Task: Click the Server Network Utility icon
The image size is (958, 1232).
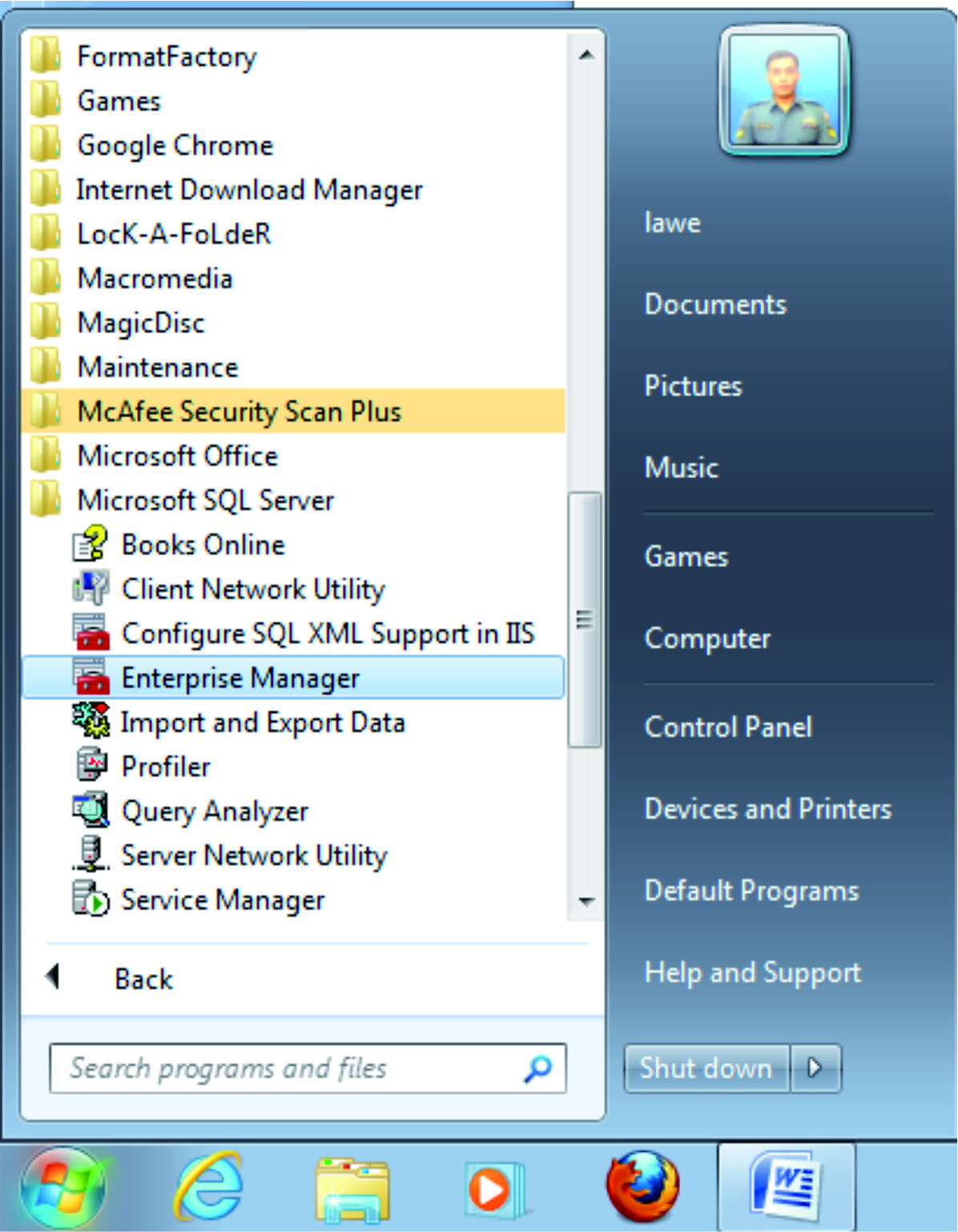Action: coord(91,854)
